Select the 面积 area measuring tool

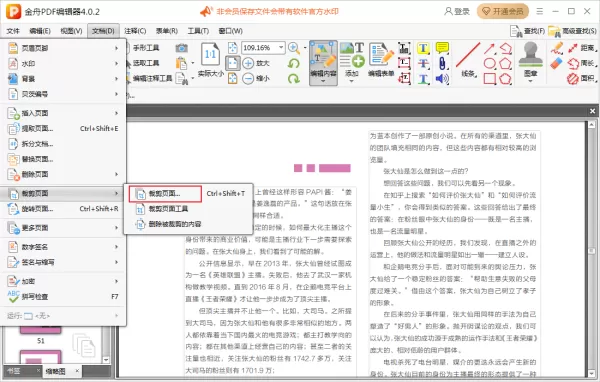[582, 78]
